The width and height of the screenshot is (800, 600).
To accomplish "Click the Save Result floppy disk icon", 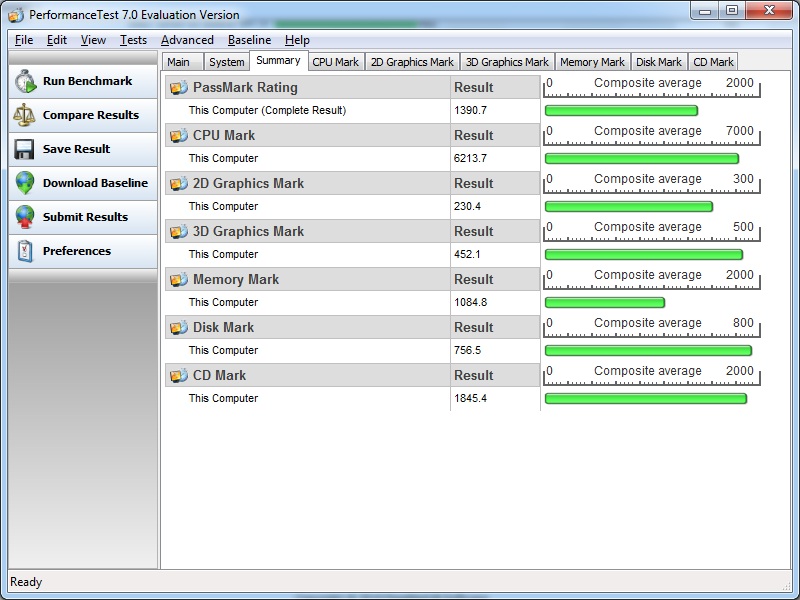I will (25, 150).
